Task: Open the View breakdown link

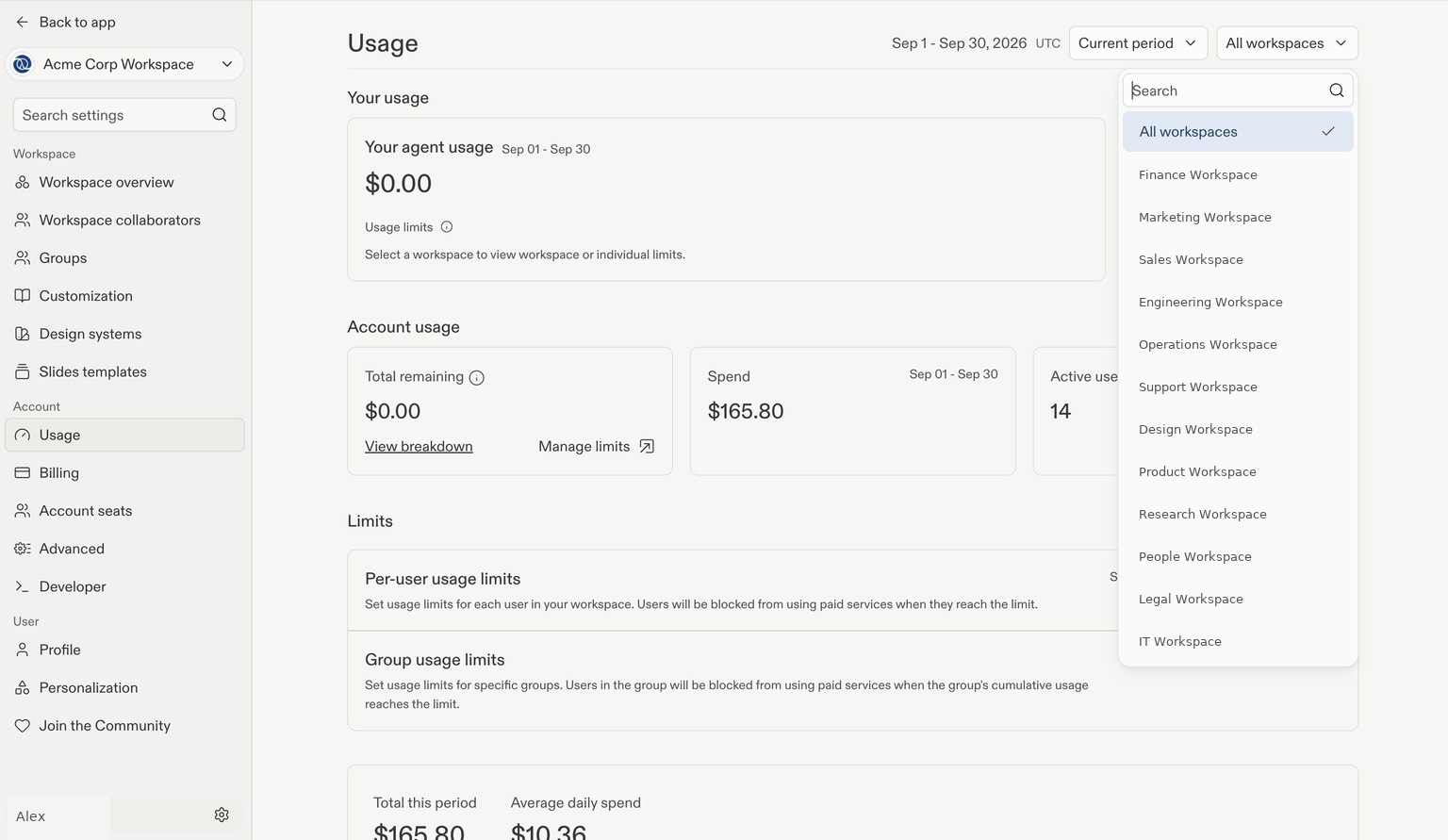Action: click(419, 446)
